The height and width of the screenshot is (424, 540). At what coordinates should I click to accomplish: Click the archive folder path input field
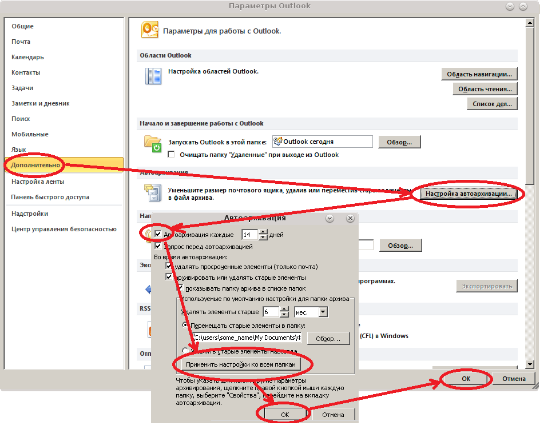coord(247,338)
